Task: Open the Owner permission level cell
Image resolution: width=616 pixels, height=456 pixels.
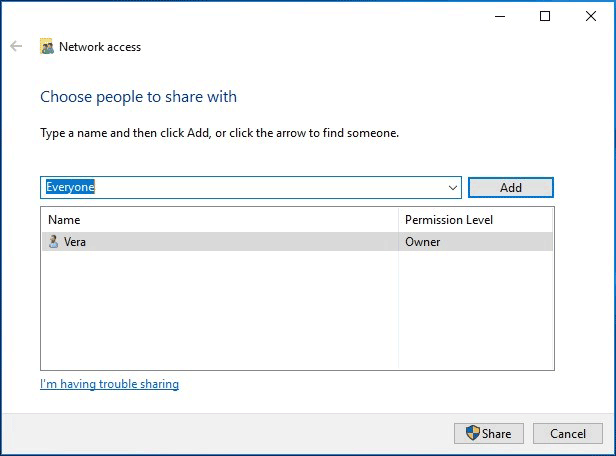Action: pos(423,242)
